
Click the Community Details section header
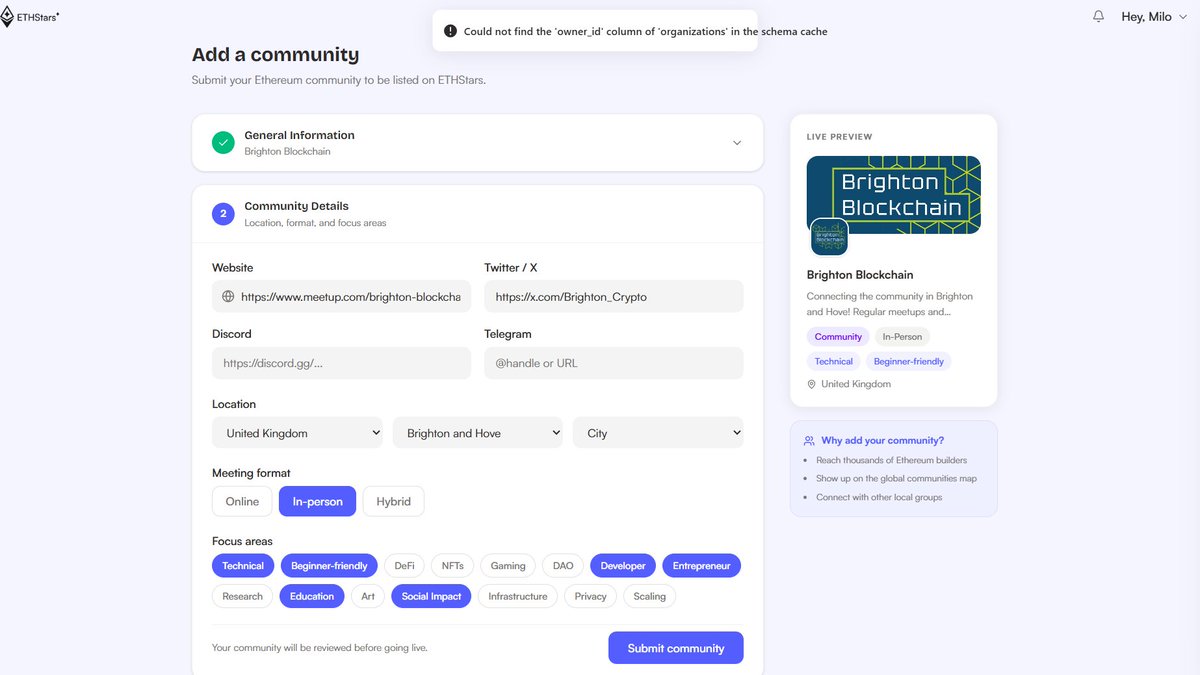478,214
